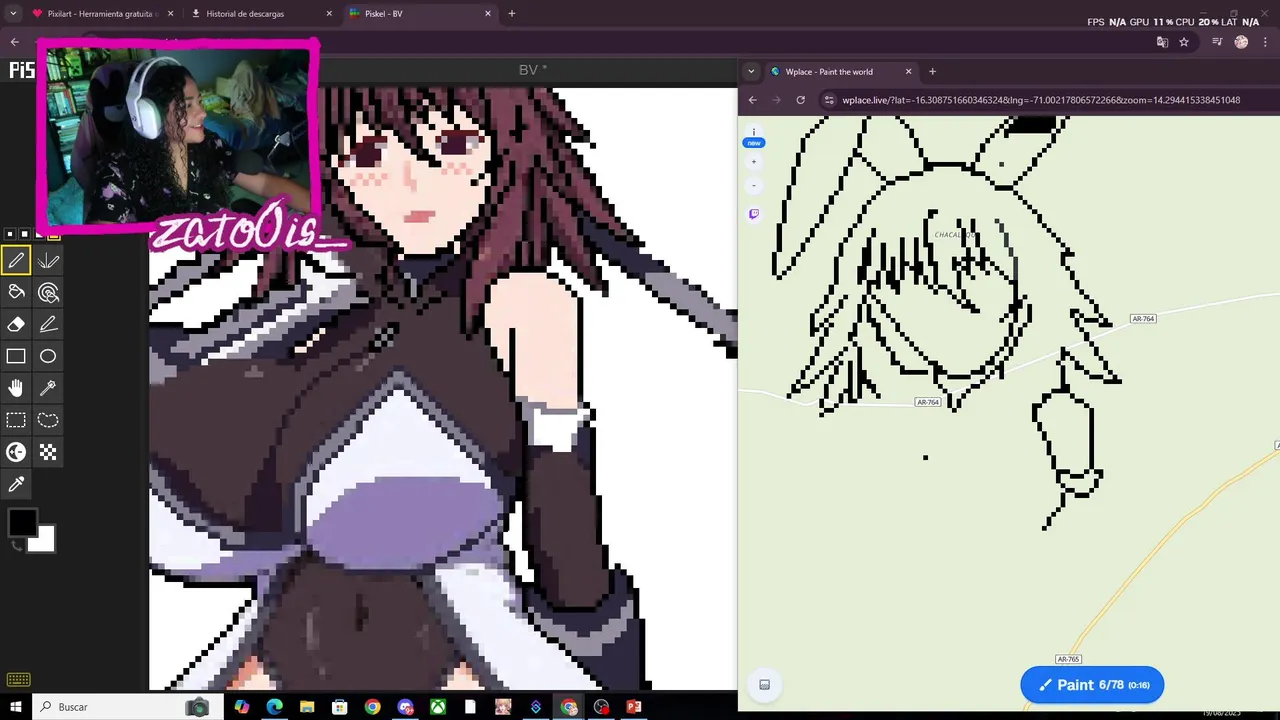Select the Dithering checkerboard tool
This screenshot has height=720, width=1280.
pyautogui.click(x=48, y=452)
